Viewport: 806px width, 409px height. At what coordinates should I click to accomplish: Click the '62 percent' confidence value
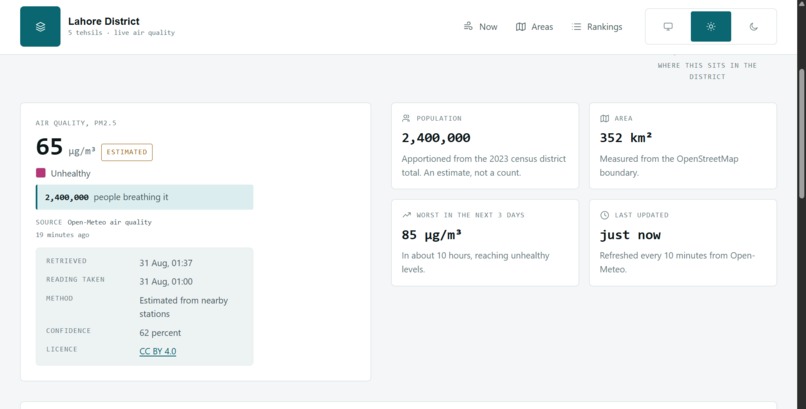tap(160, 333)
